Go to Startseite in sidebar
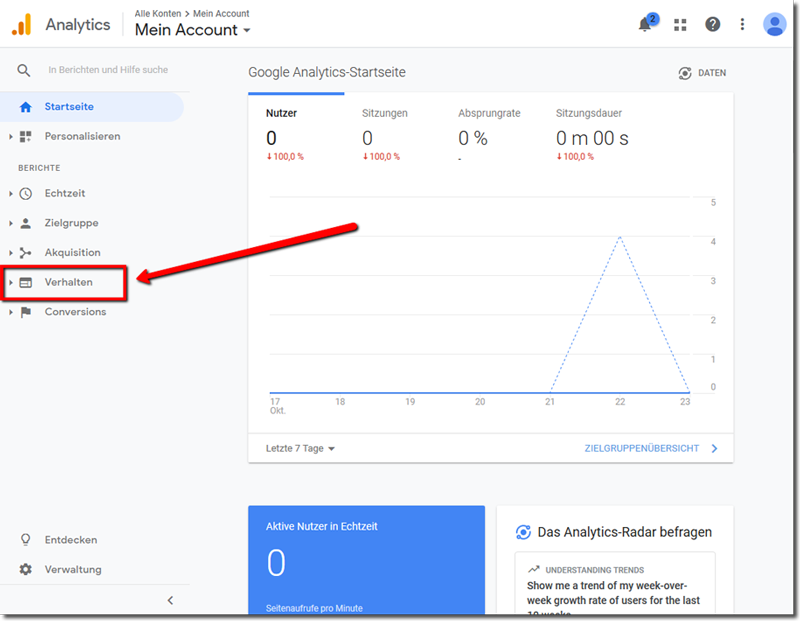The width and height of the screenshot is (800, 621). tap(92, 107)
